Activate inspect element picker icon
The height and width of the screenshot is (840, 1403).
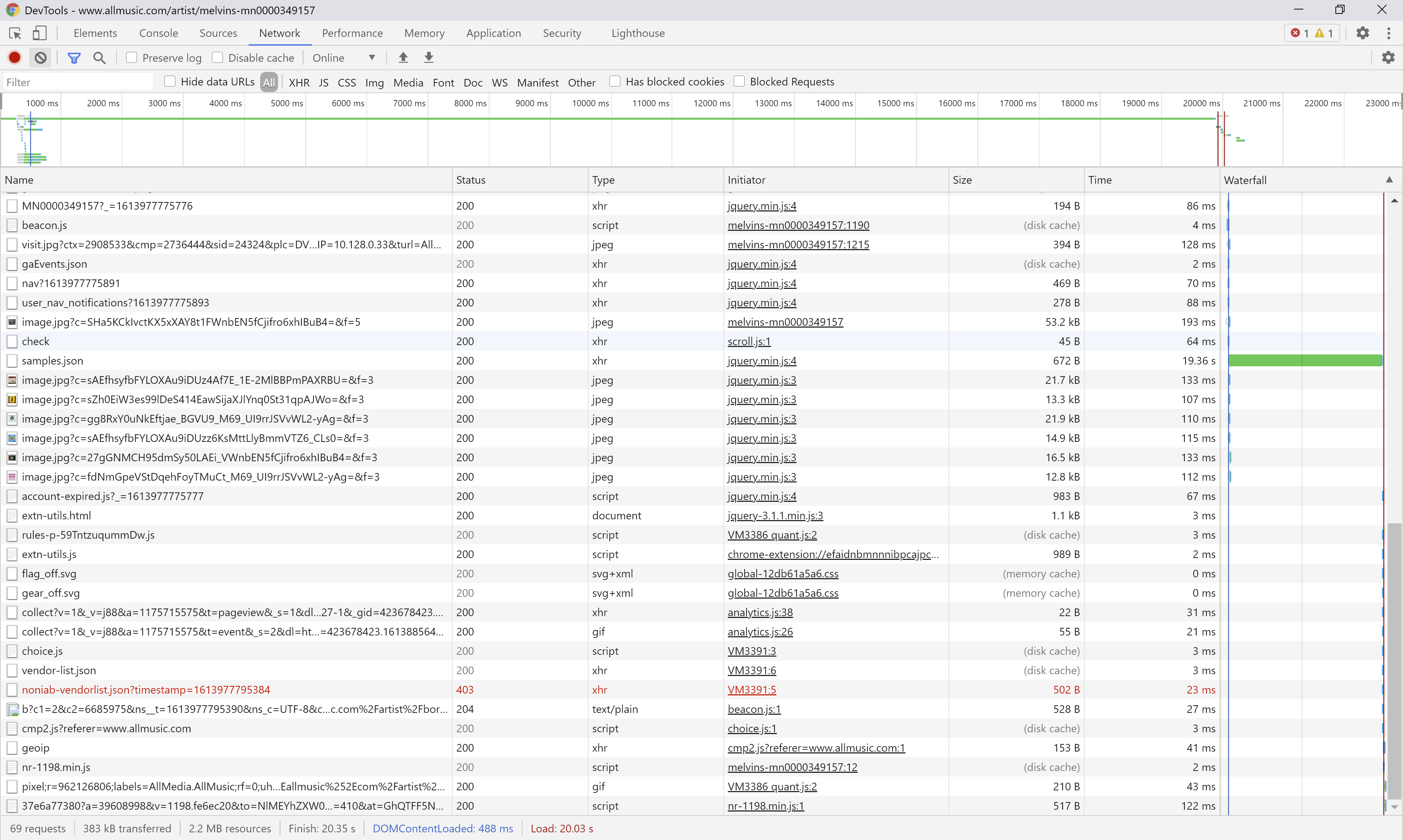click(15, 33)
